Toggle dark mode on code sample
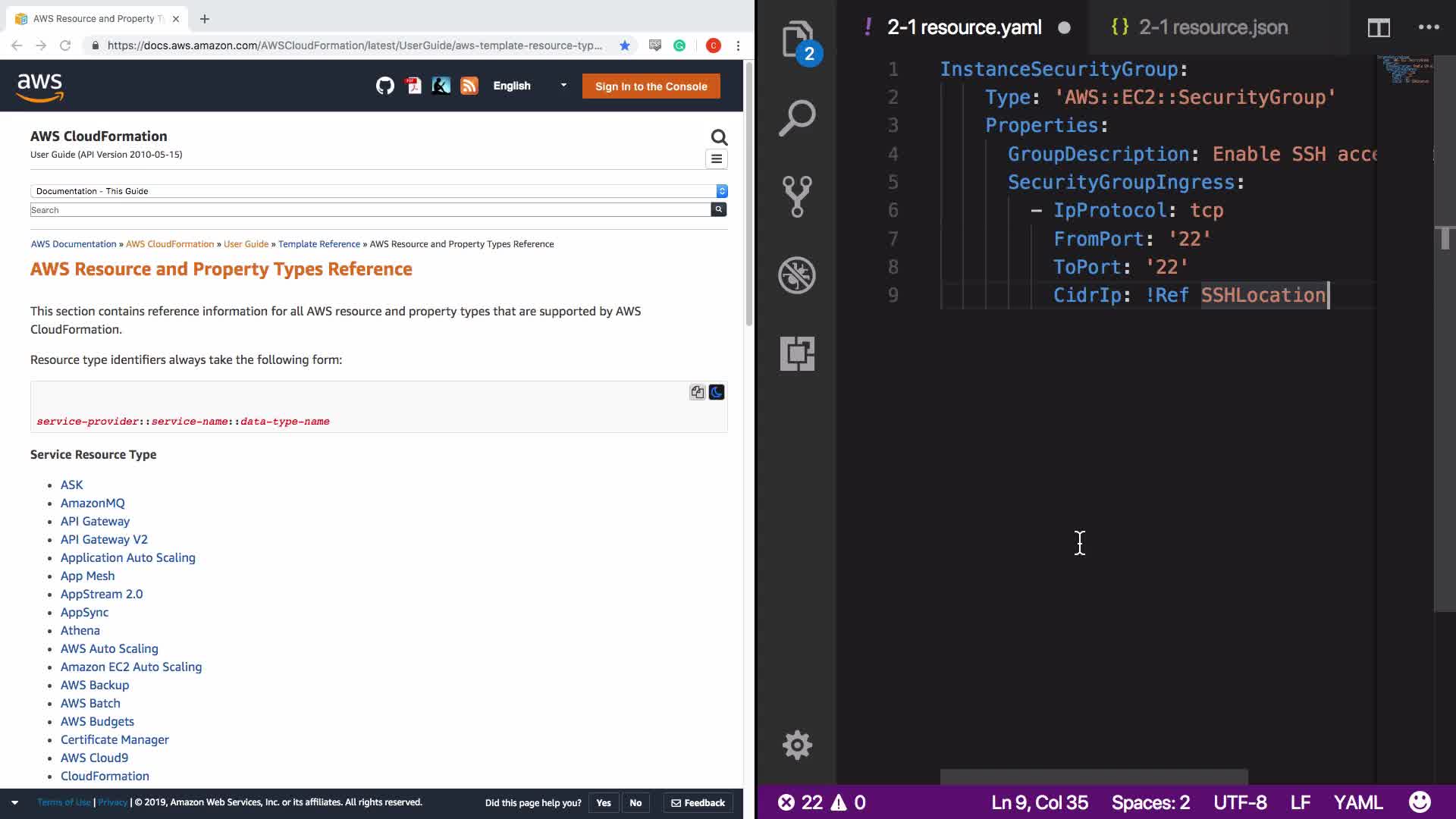 click(x=717, y=392)
